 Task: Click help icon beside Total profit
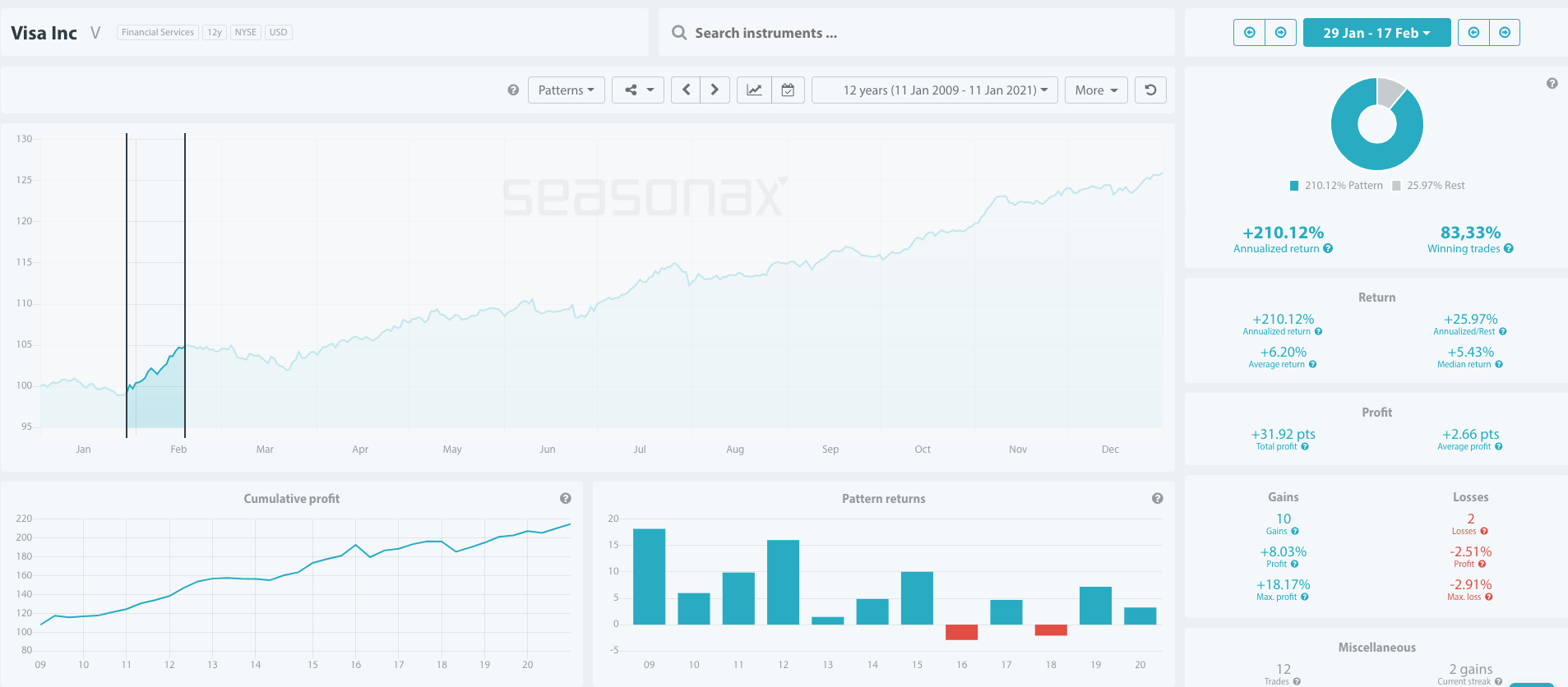coord(1305,447)
